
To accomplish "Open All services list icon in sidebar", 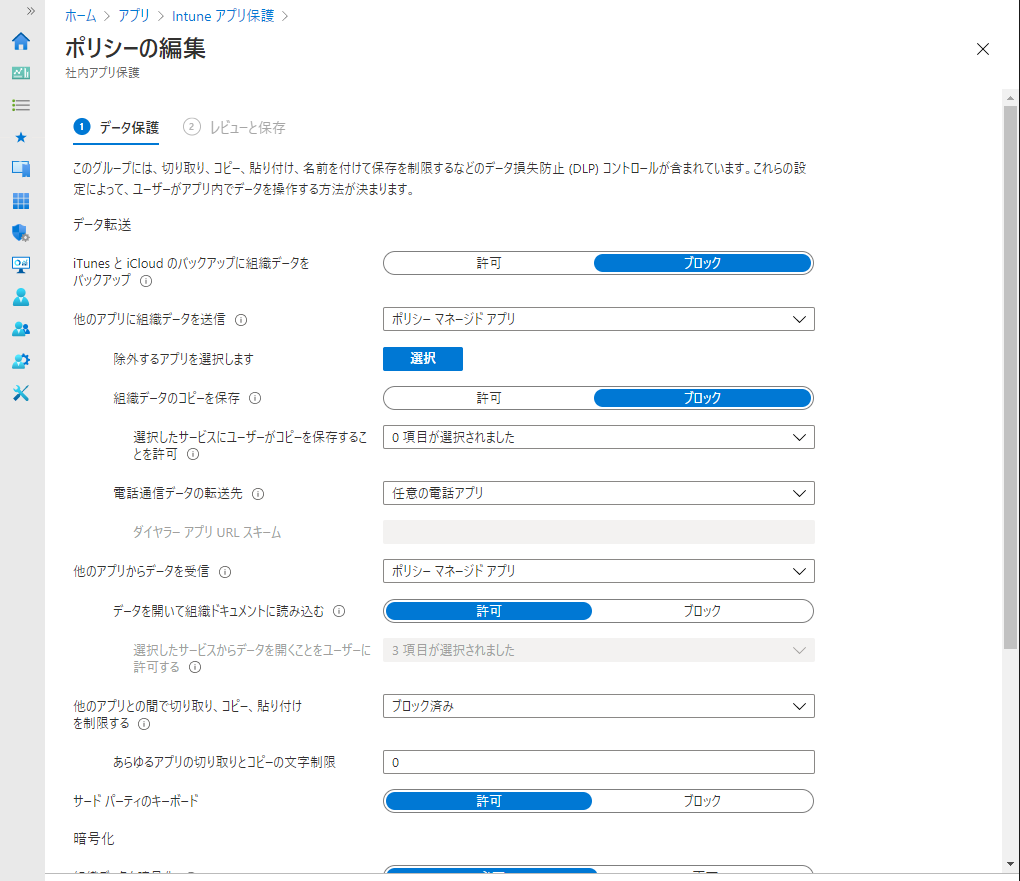I will point(21,105).
